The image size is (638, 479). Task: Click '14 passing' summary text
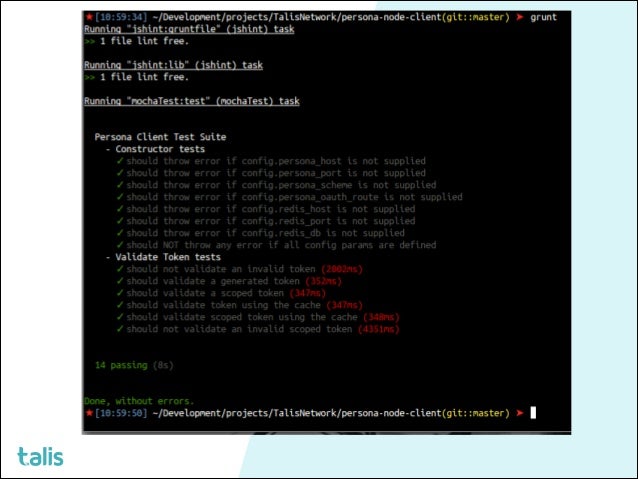click(x=121, y=365)
